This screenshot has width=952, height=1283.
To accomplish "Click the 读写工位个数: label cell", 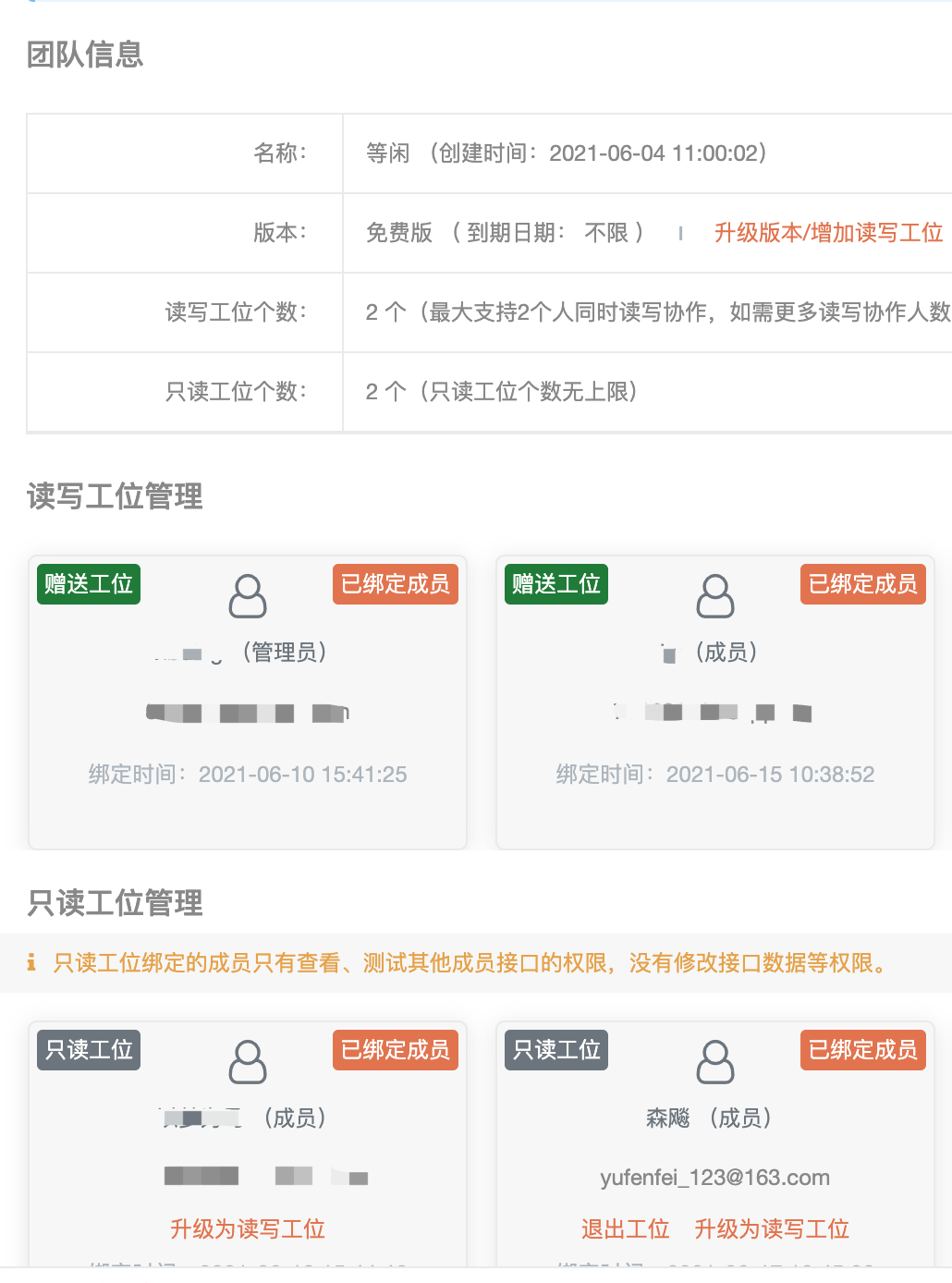I will pos(185,312).
